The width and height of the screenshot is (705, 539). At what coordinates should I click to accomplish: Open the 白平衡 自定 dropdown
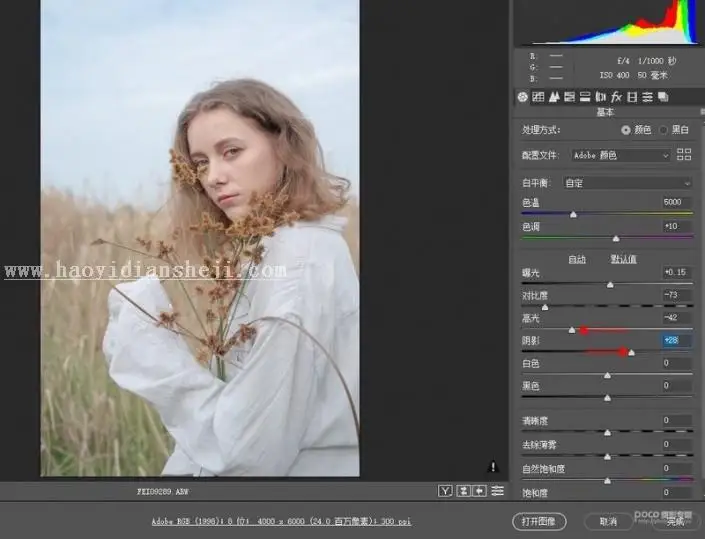[627, 183]
